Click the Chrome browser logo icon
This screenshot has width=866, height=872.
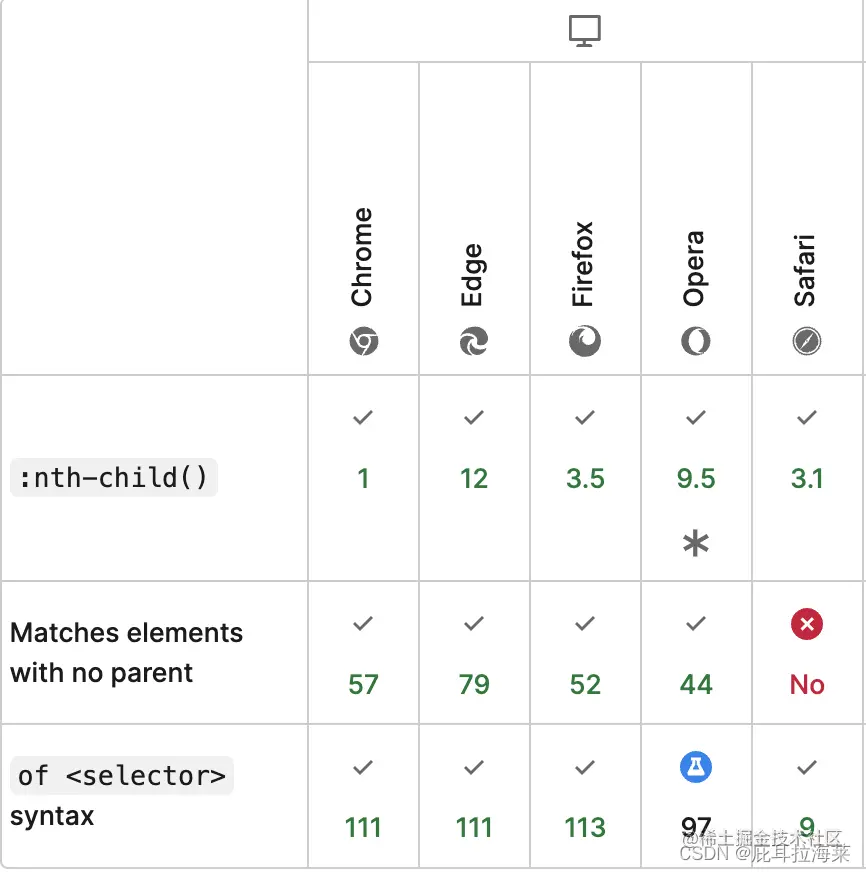[364, 341]
